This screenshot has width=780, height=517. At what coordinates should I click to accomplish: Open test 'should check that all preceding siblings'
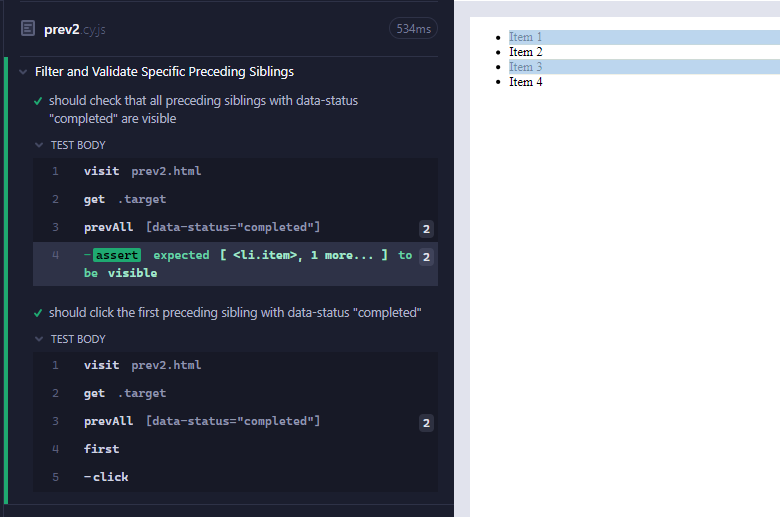point(203,109)
